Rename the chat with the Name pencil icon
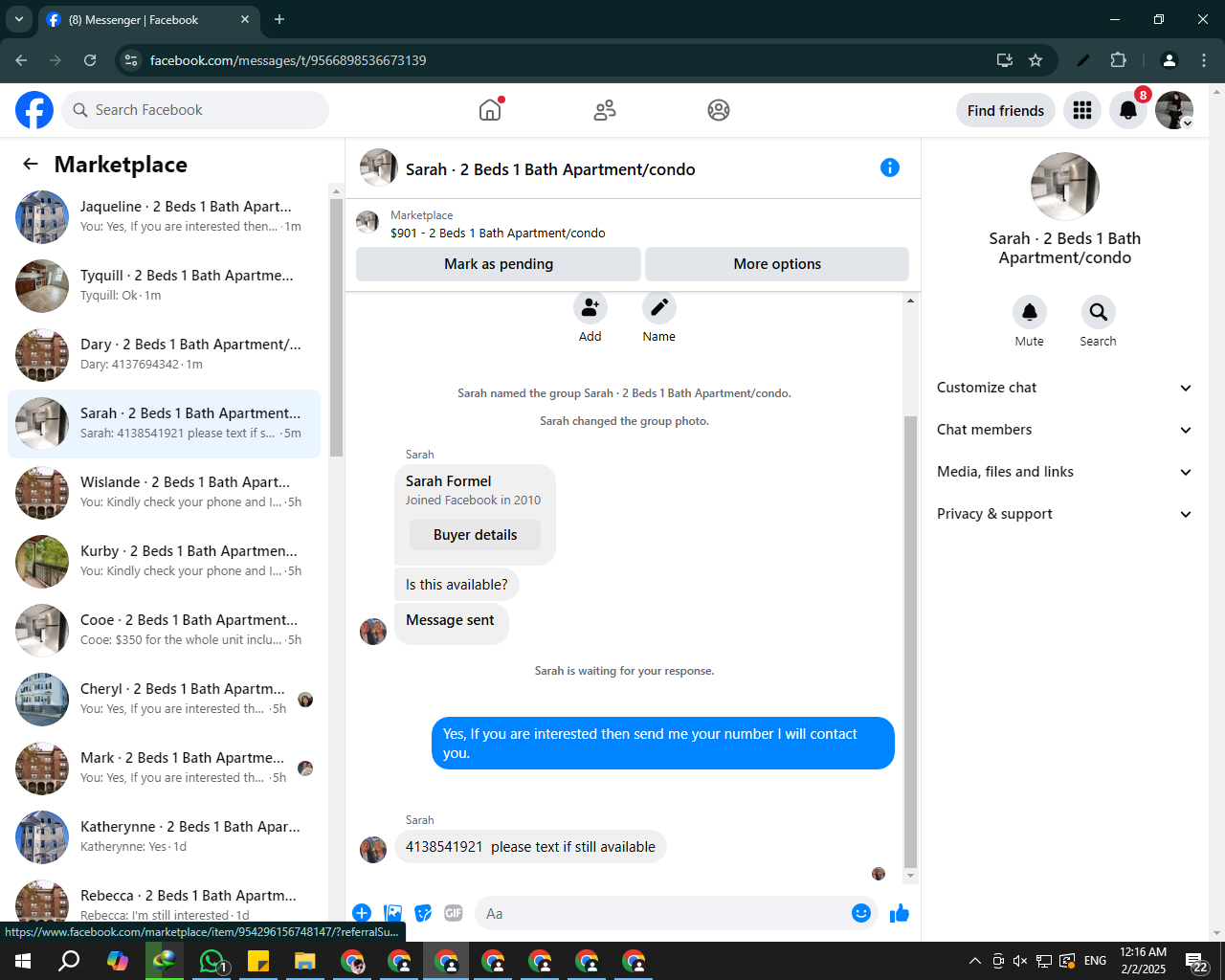The image size is (1225, 980). point(659,307)
